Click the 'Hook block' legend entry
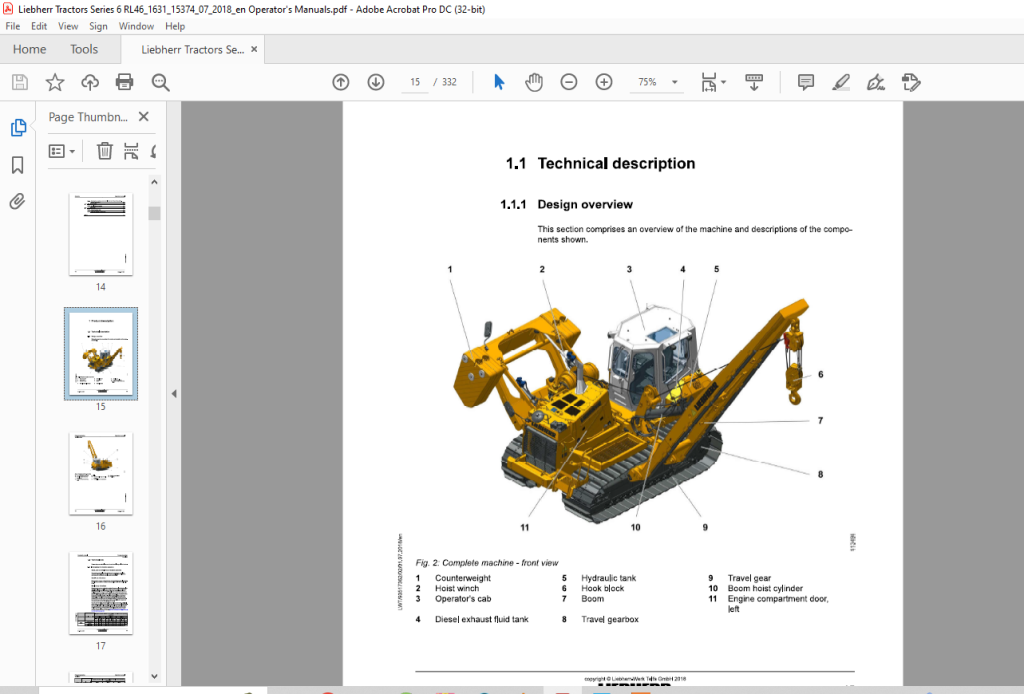This screenshot has width=1024, height=694. 602,588
